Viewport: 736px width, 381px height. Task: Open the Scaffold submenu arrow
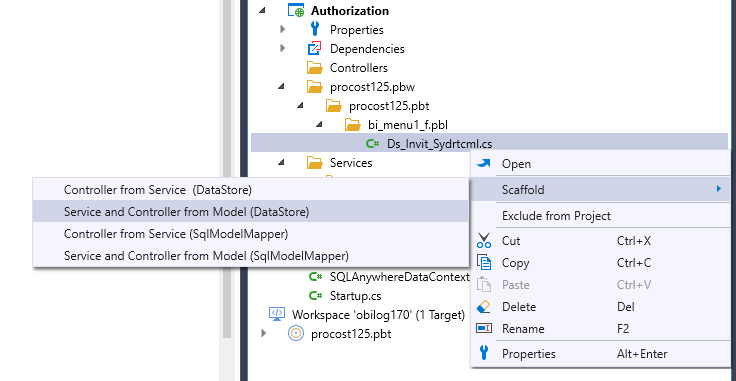[718, 189]
